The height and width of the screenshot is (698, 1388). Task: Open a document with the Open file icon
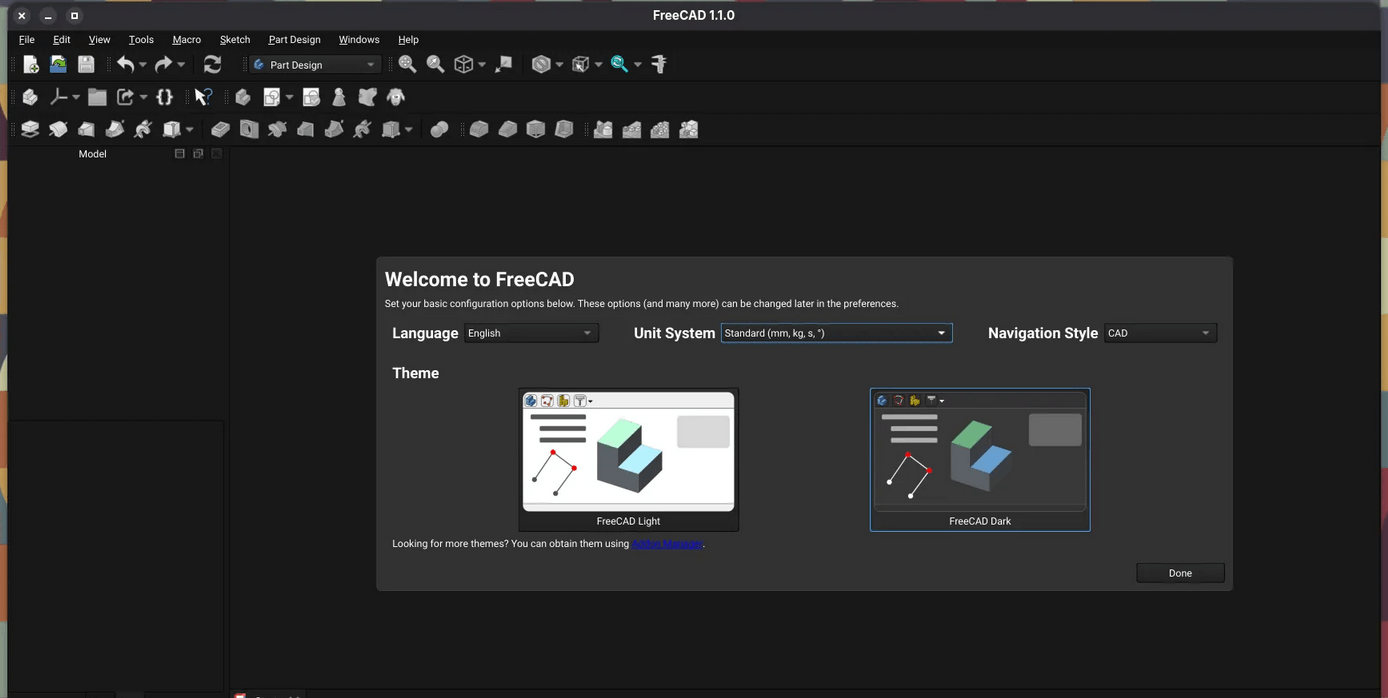tap(58, 63)
